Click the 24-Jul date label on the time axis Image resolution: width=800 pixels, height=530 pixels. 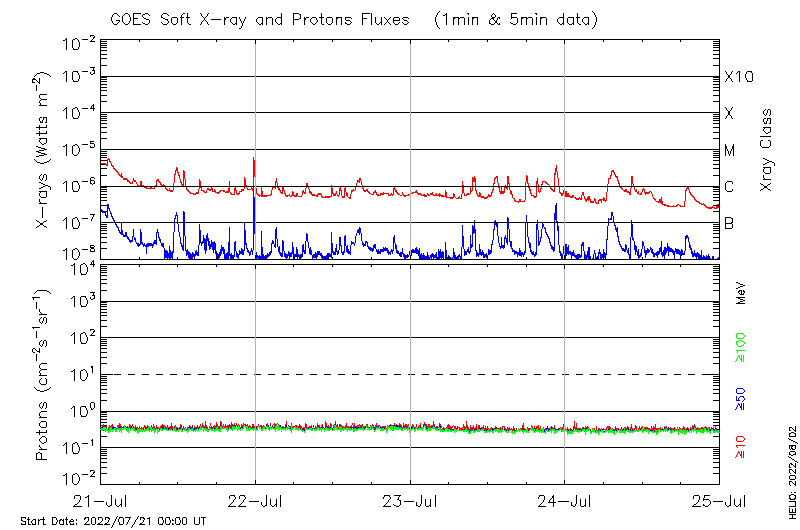564,500
